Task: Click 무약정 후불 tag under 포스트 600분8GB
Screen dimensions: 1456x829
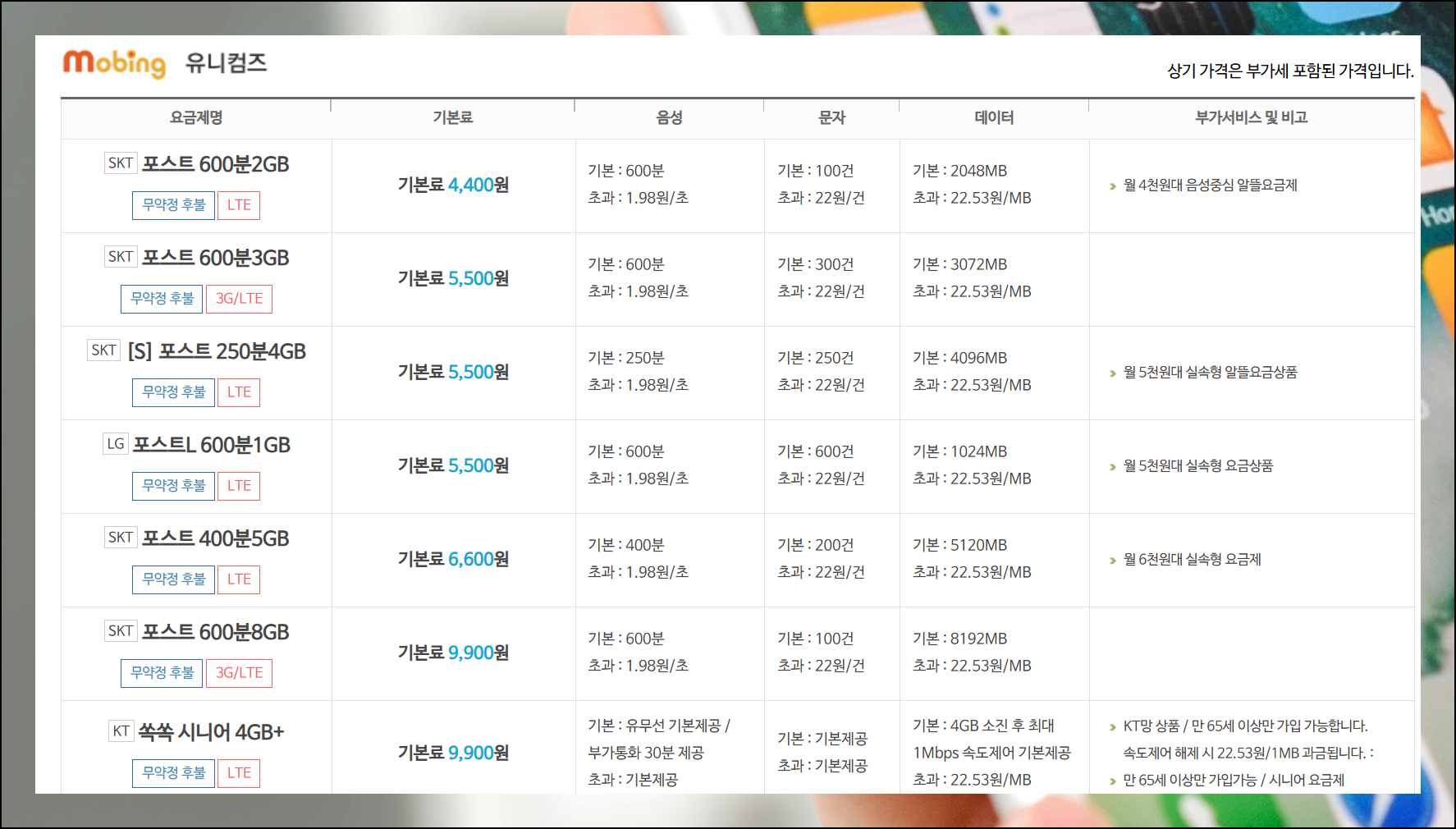Action: pos(162,673)
